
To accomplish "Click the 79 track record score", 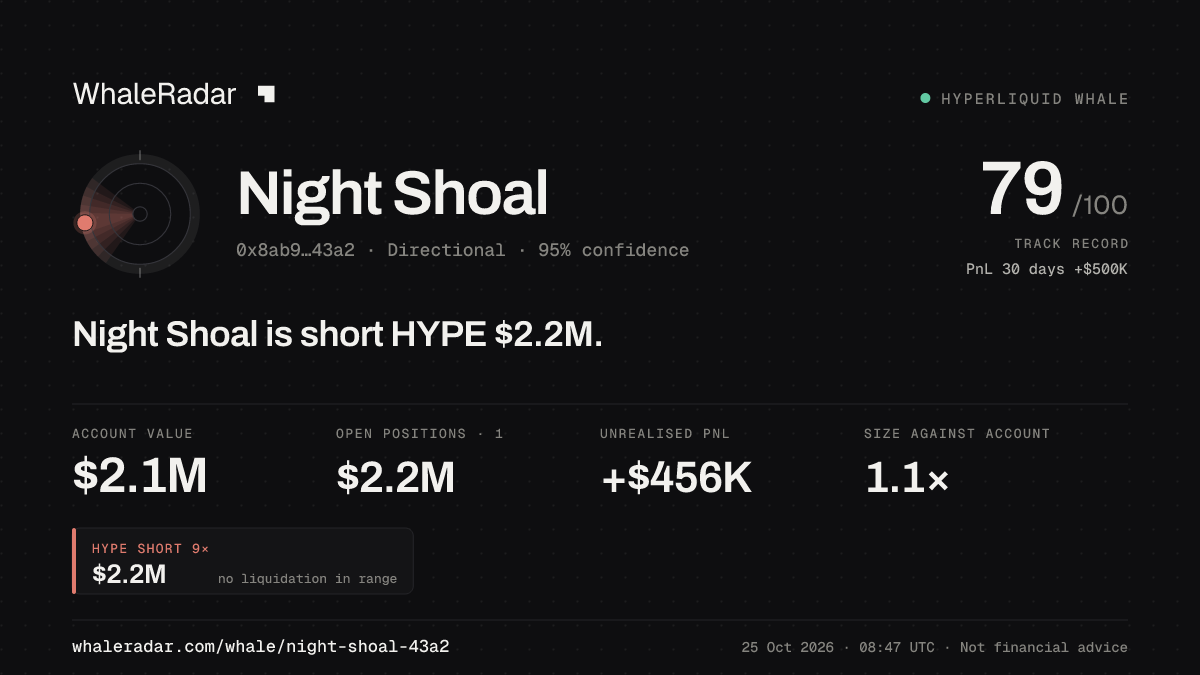I will pos(1021,190).
